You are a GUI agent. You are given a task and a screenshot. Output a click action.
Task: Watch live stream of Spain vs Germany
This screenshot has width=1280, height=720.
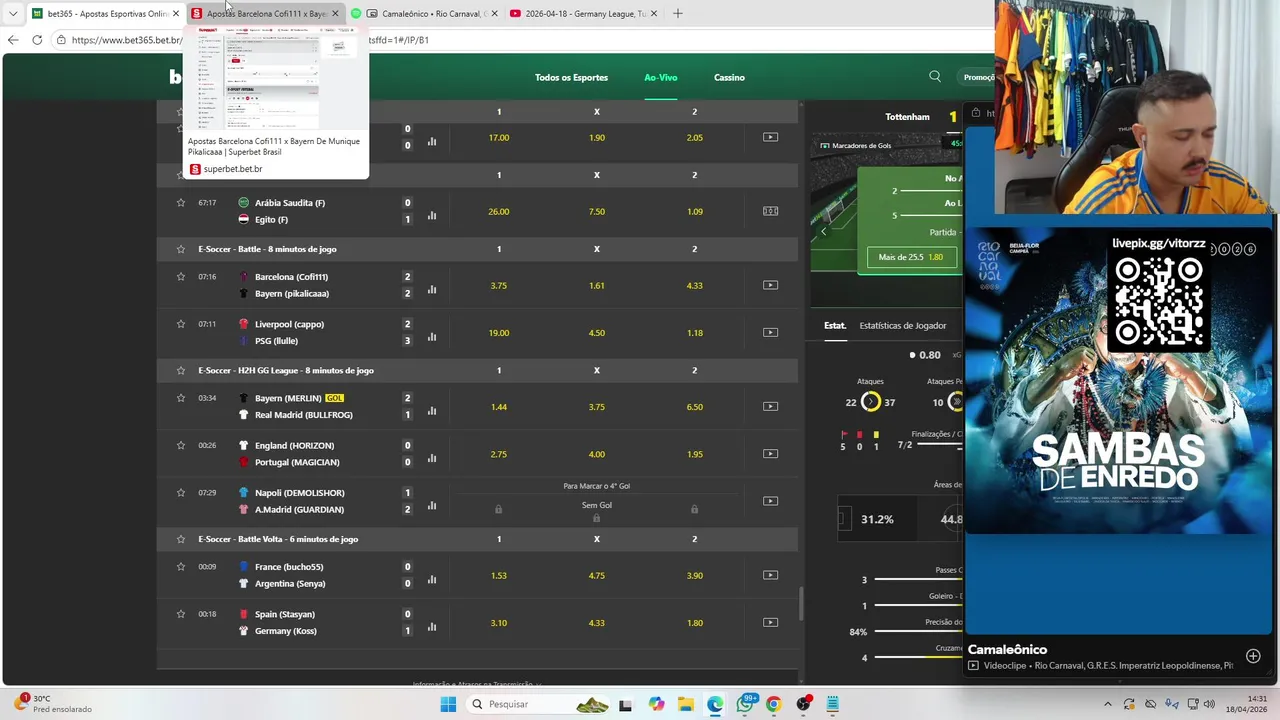[x=770, y=622]
